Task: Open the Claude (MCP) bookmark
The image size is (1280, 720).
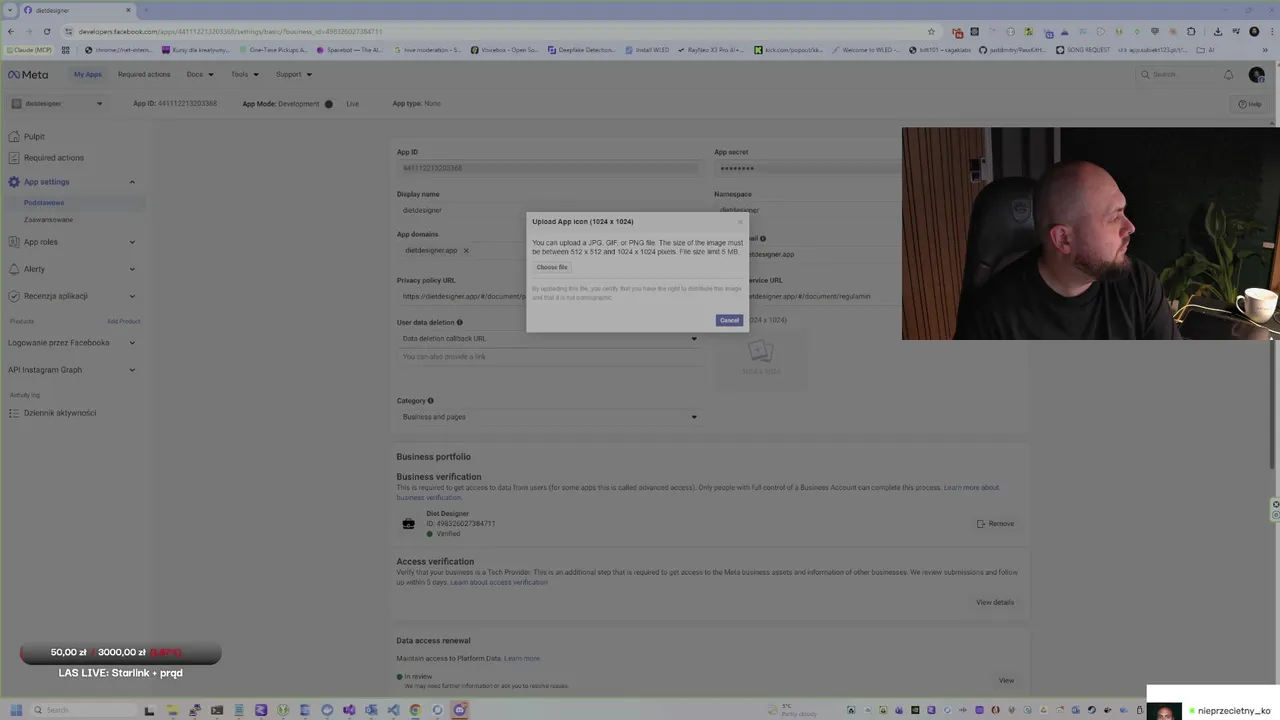Action: click(x=30, y=50)
